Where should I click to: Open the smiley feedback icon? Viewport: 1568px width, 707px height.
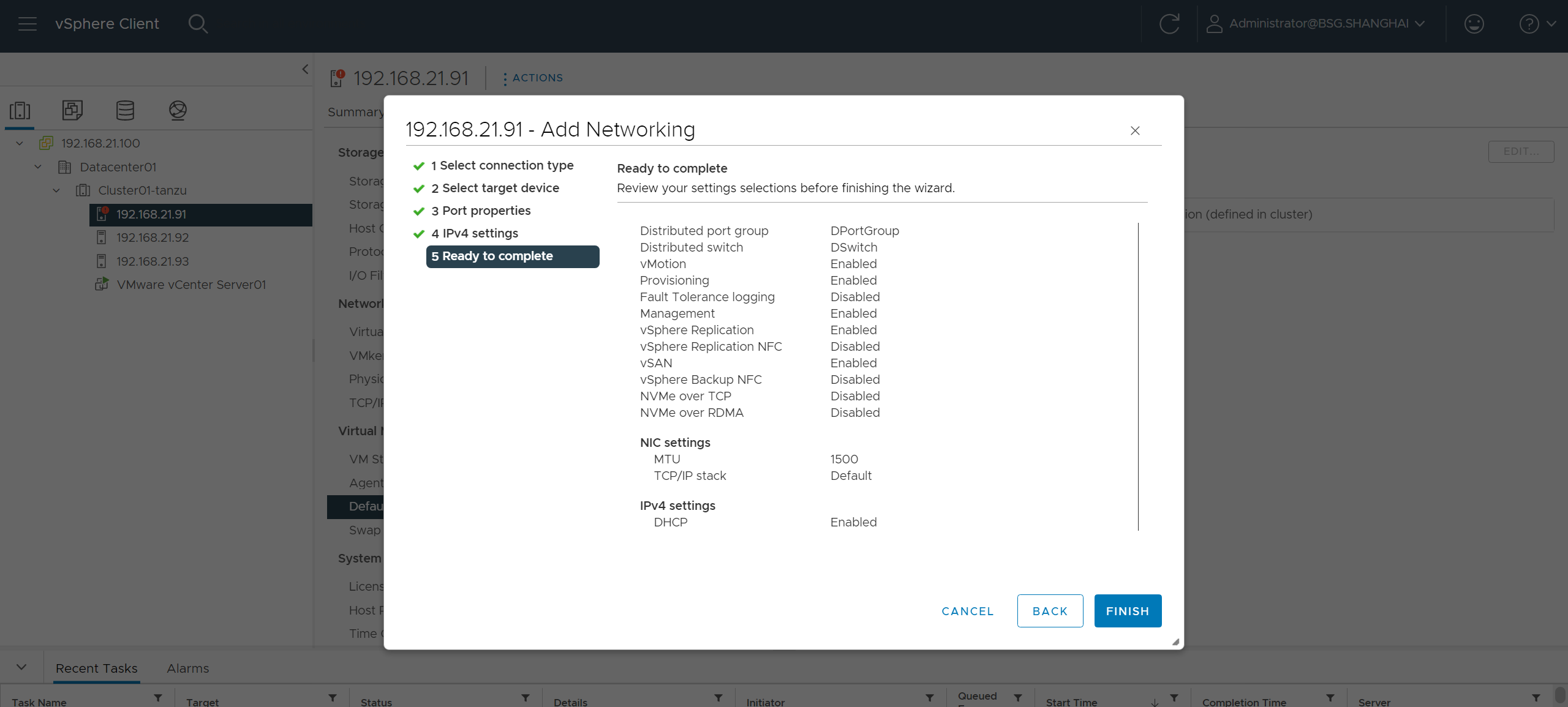click(x=1474, y=24)
